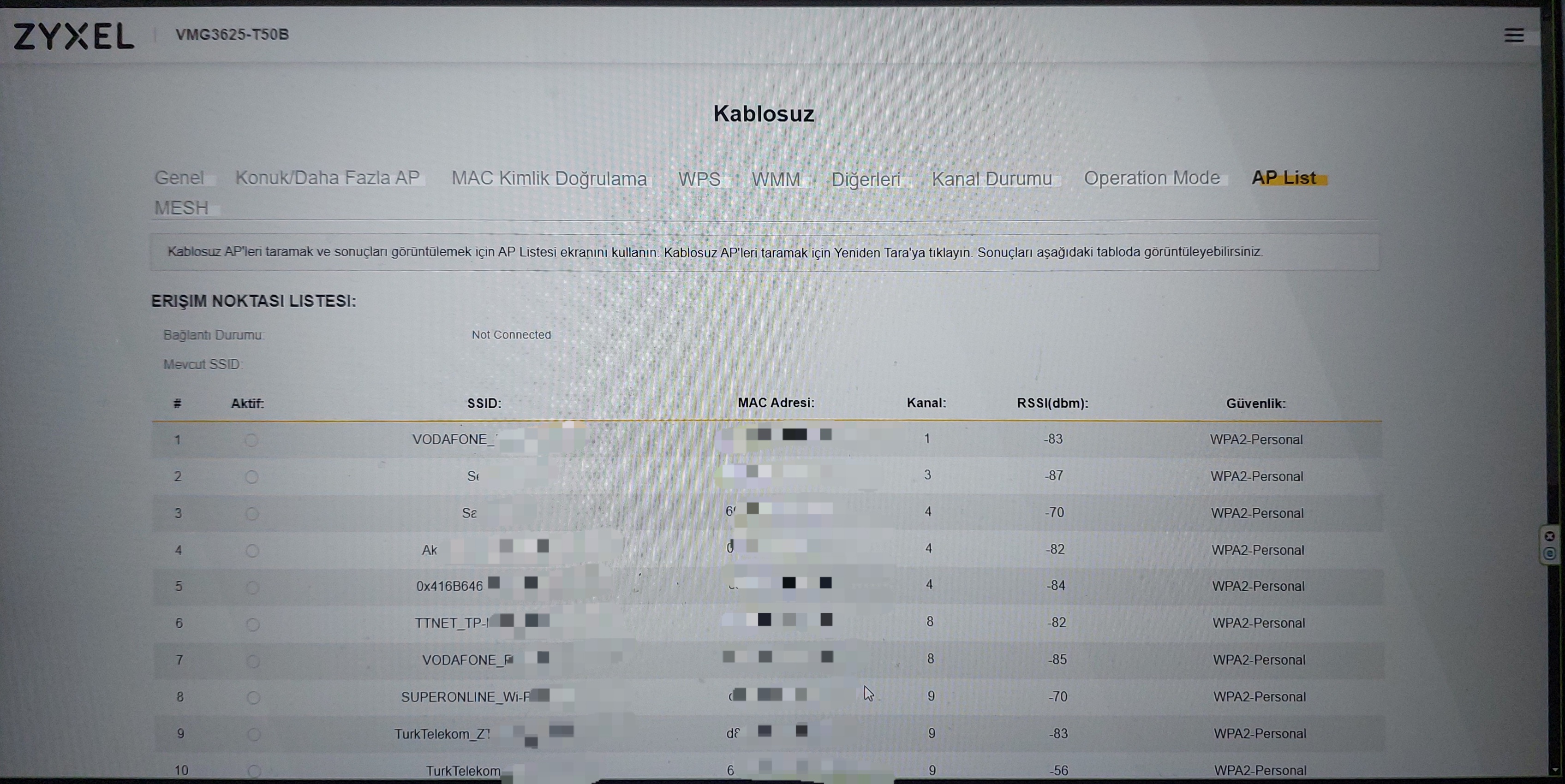The width and height of the screenshot is (1565, 784).
Task: Click the round icon below the X widget
Action: tap(1549, 553)
